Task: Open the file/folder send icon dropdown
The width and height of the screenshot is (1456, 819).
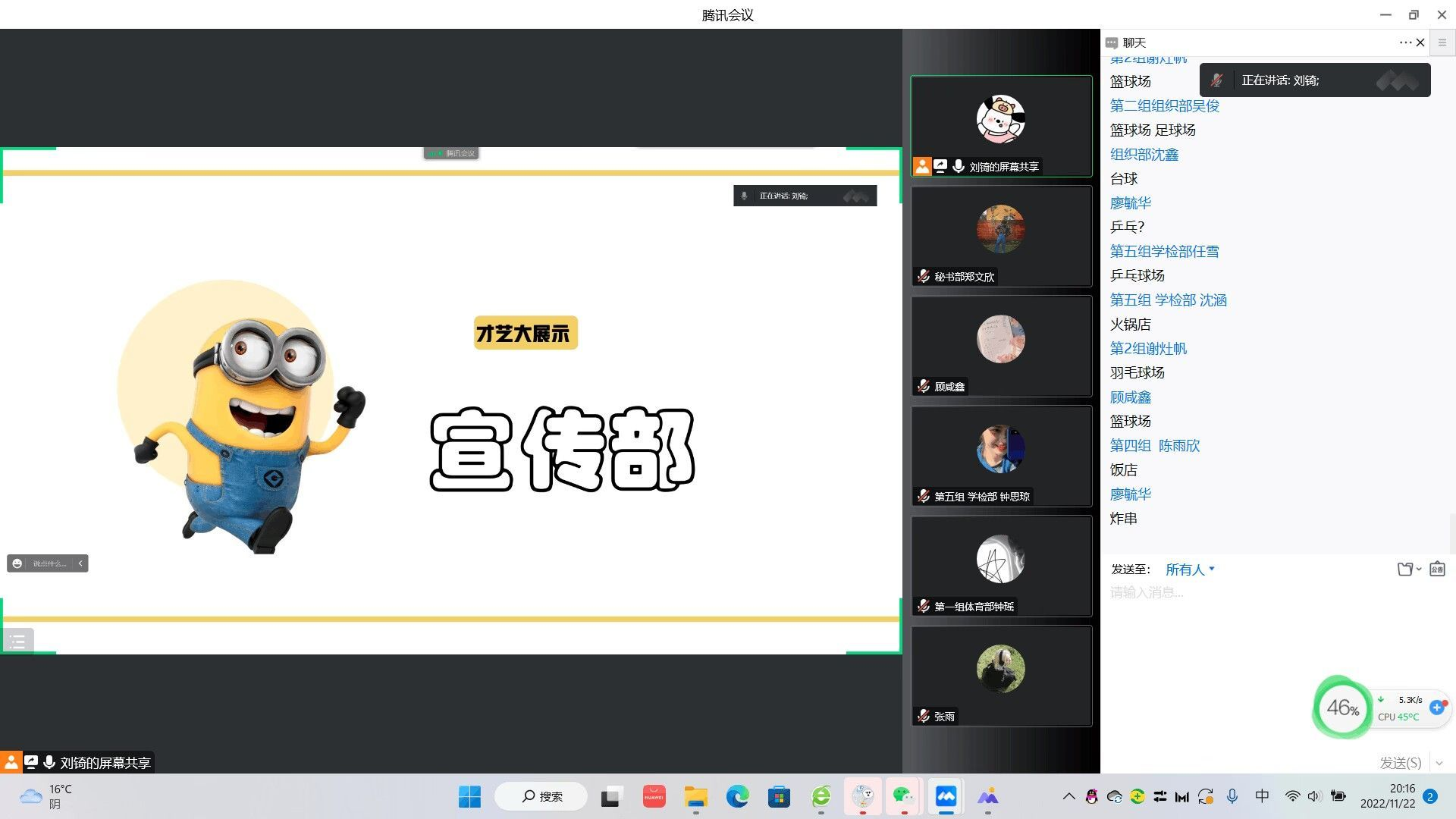Action: click(1409, 569)
